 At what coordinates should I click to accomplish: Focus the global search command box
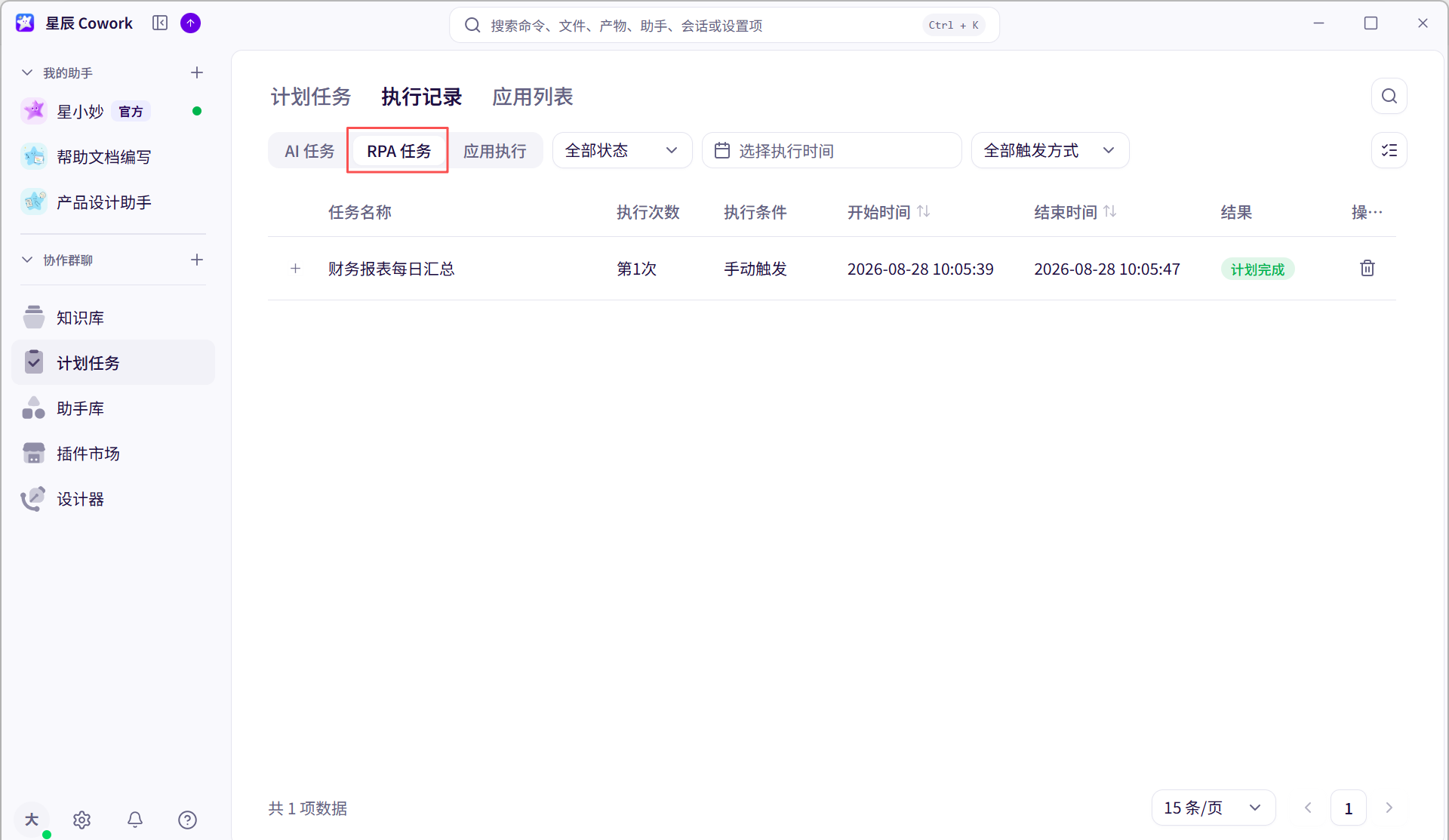point(724,25)
